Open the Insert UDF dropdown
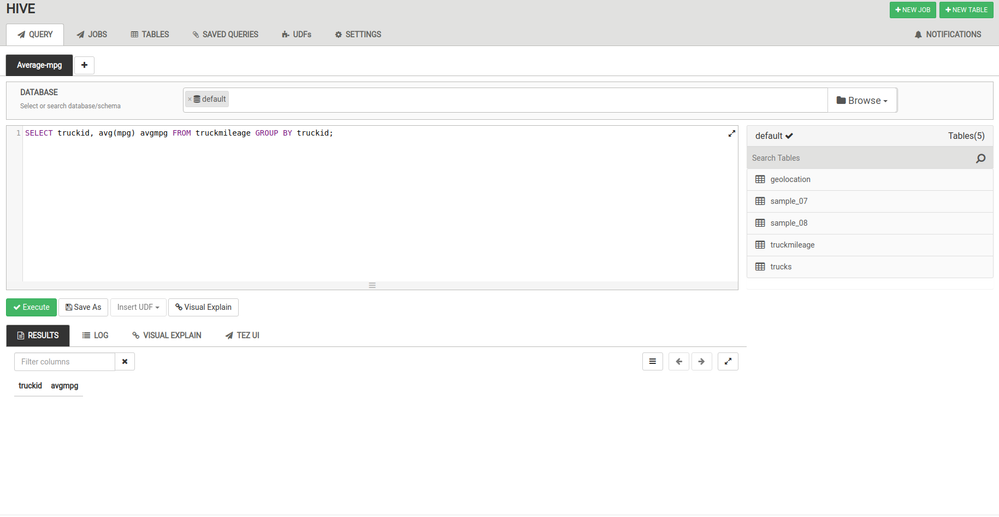This screenshot has width=999, height=517. point(138,307)
